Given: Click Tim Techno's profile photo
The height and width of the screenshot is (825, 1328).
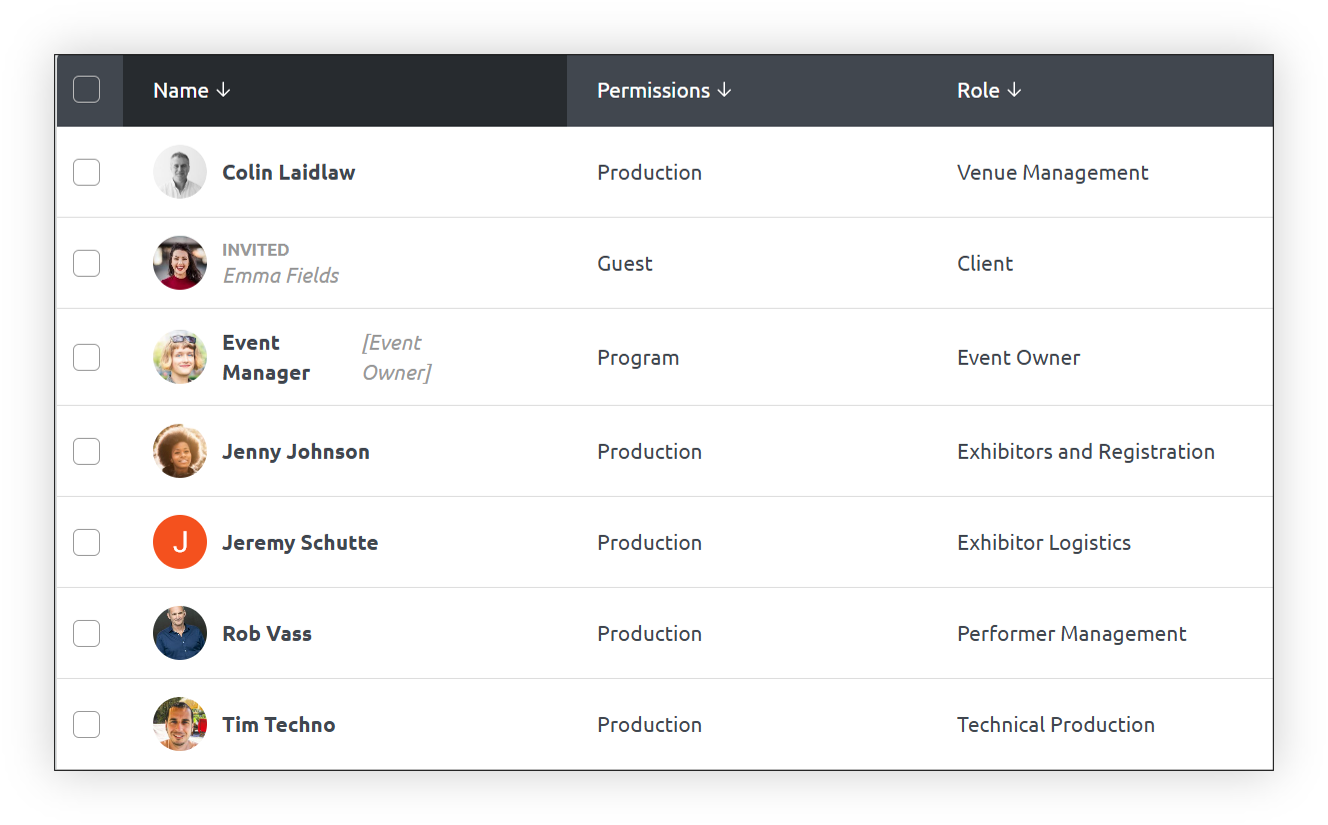Looking at the screenshot, I should [x=180, y=724].
